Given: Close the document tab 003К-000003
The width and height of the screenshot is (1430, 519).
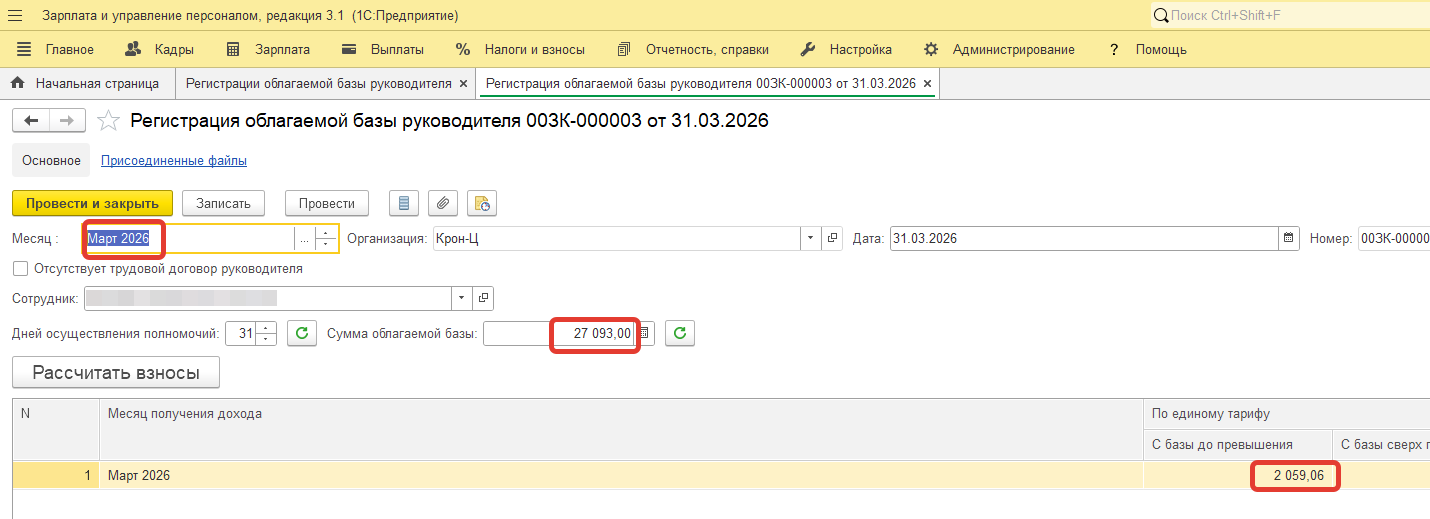Looking at the screenshot, I should coord(928,84).
